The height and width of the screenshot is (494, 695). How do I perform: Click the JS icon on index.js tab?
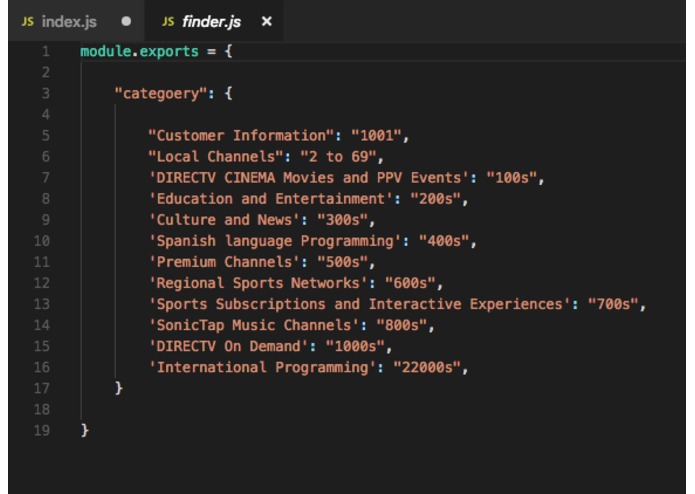pyautogui.click(x=27, y=21)
